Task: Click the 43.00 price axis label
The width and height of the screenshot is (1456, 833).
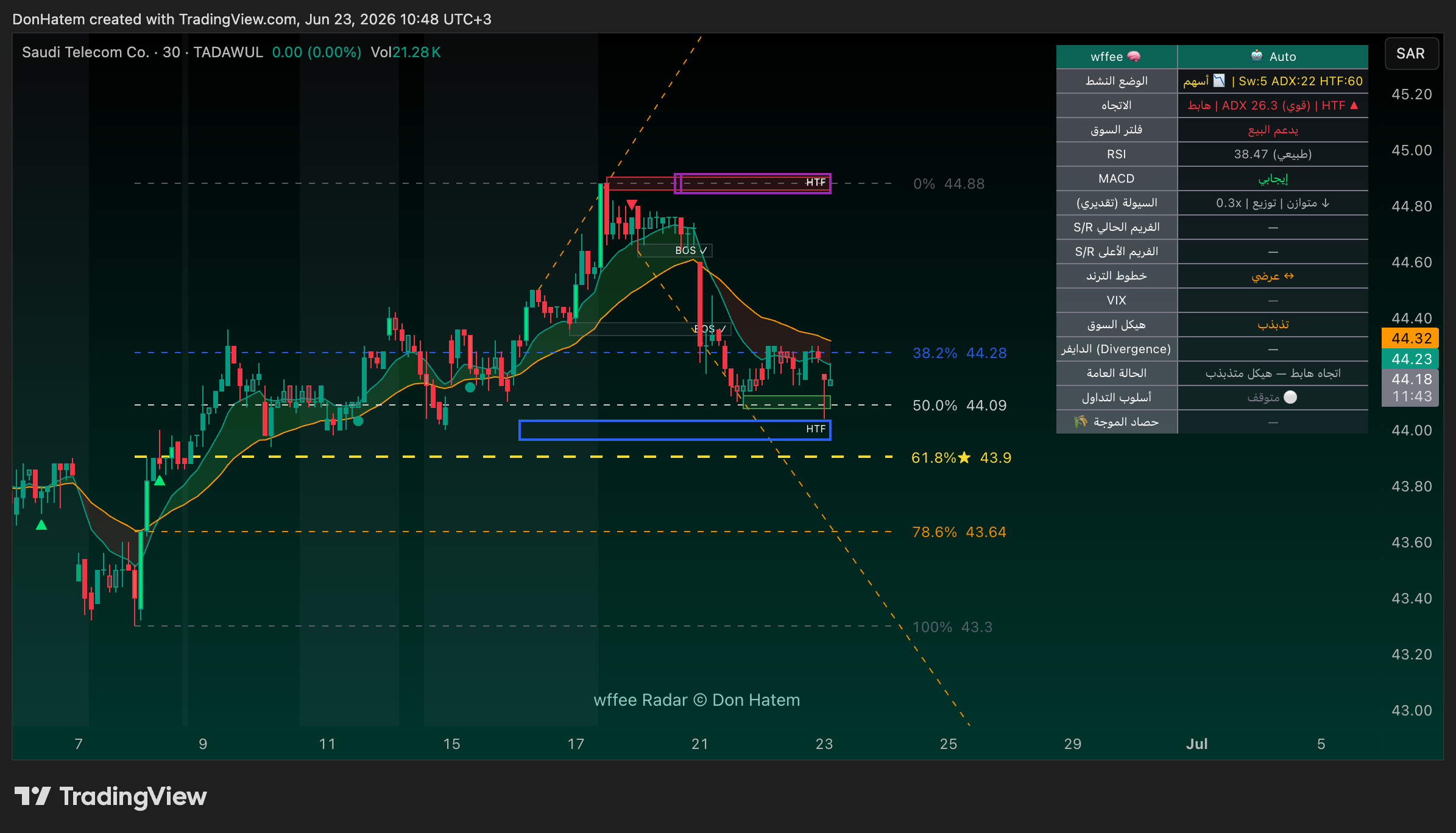Action: click(x=1412, y=711)
